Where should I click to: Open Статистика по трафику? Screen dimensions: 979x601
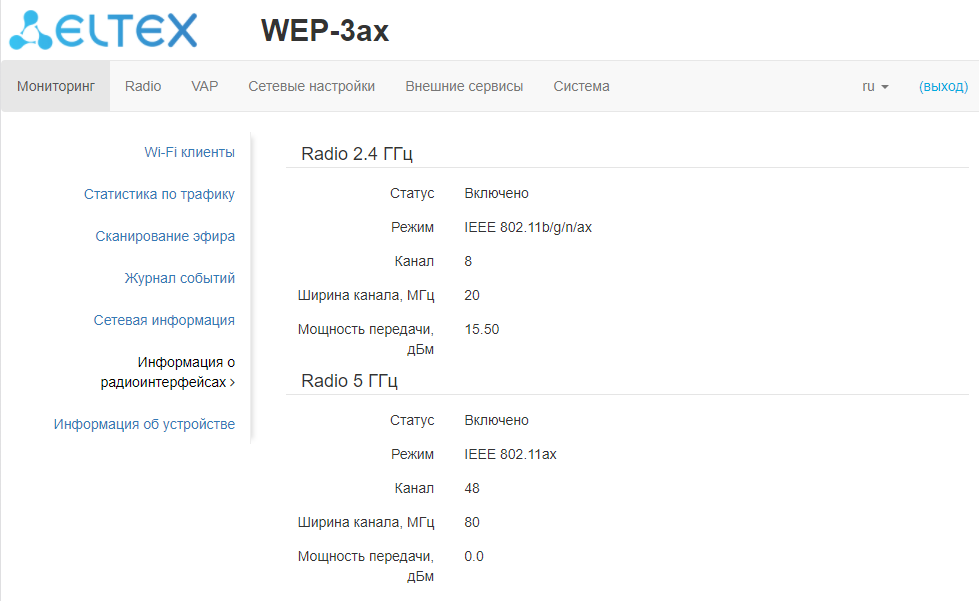coord(159,194)
